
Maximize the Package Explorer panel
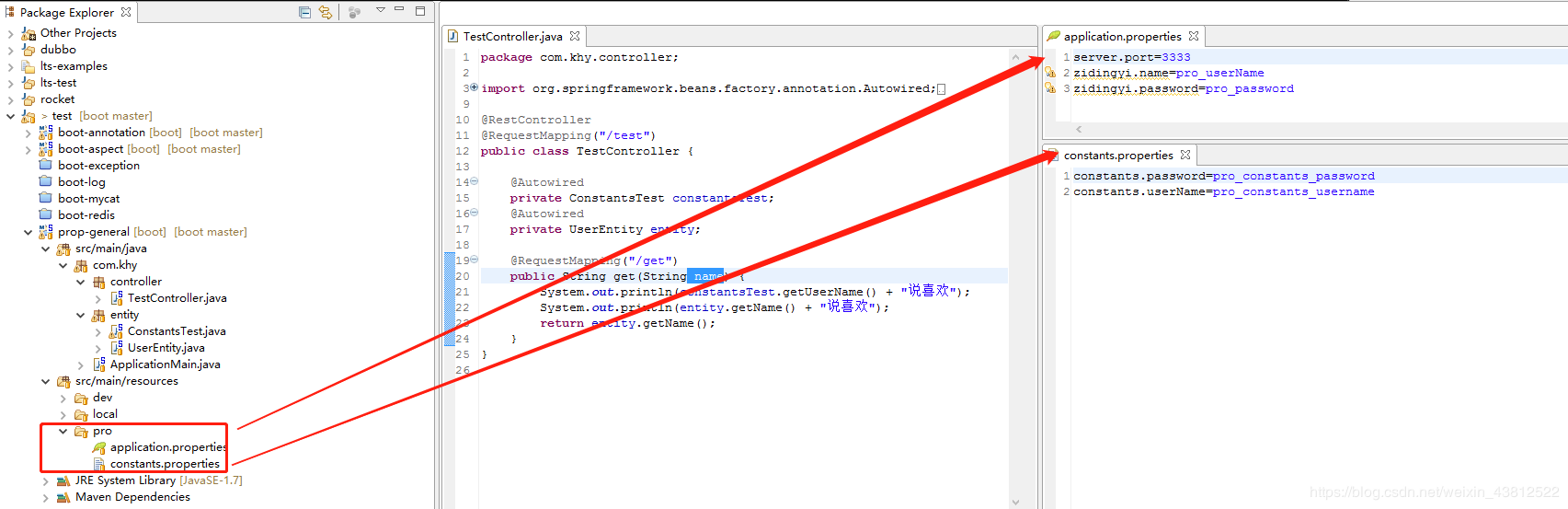(x=420, y=11)
